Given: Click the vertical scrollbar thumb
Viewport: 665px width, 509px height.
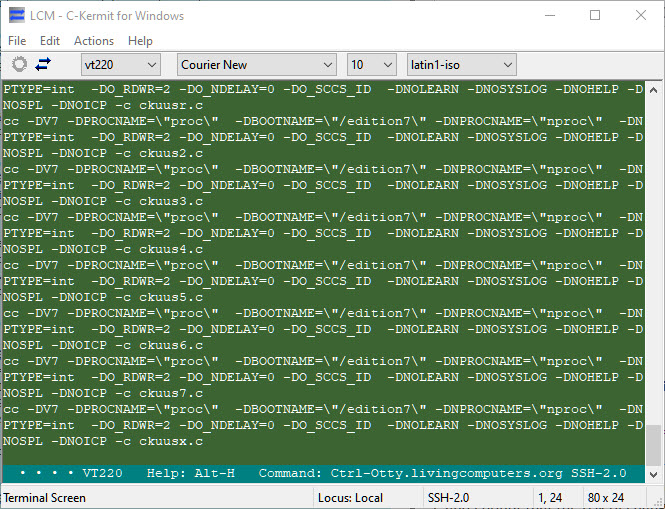Looking at the screenshot, I should (654, 445).
